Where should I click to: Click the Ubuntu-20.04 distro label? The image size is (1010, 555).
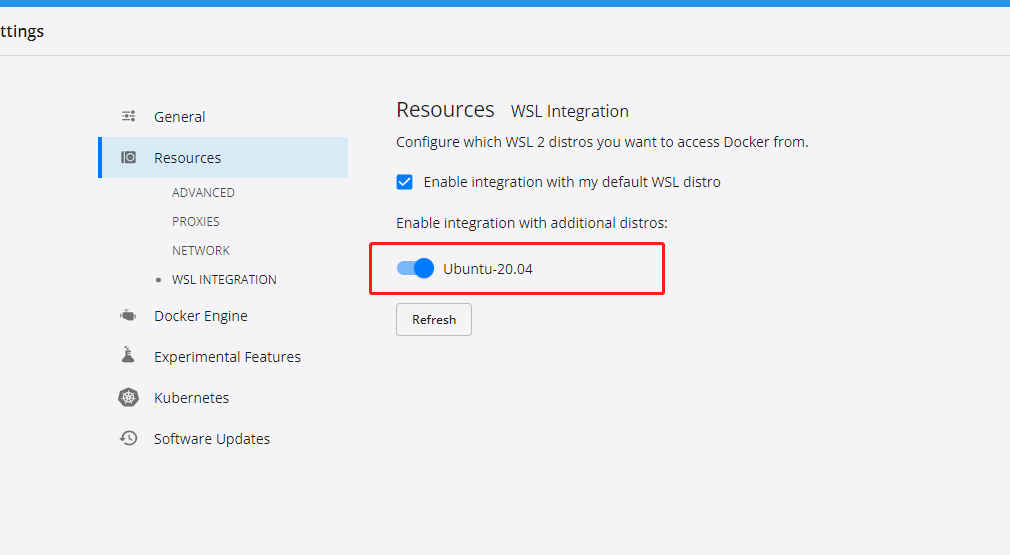488,268
